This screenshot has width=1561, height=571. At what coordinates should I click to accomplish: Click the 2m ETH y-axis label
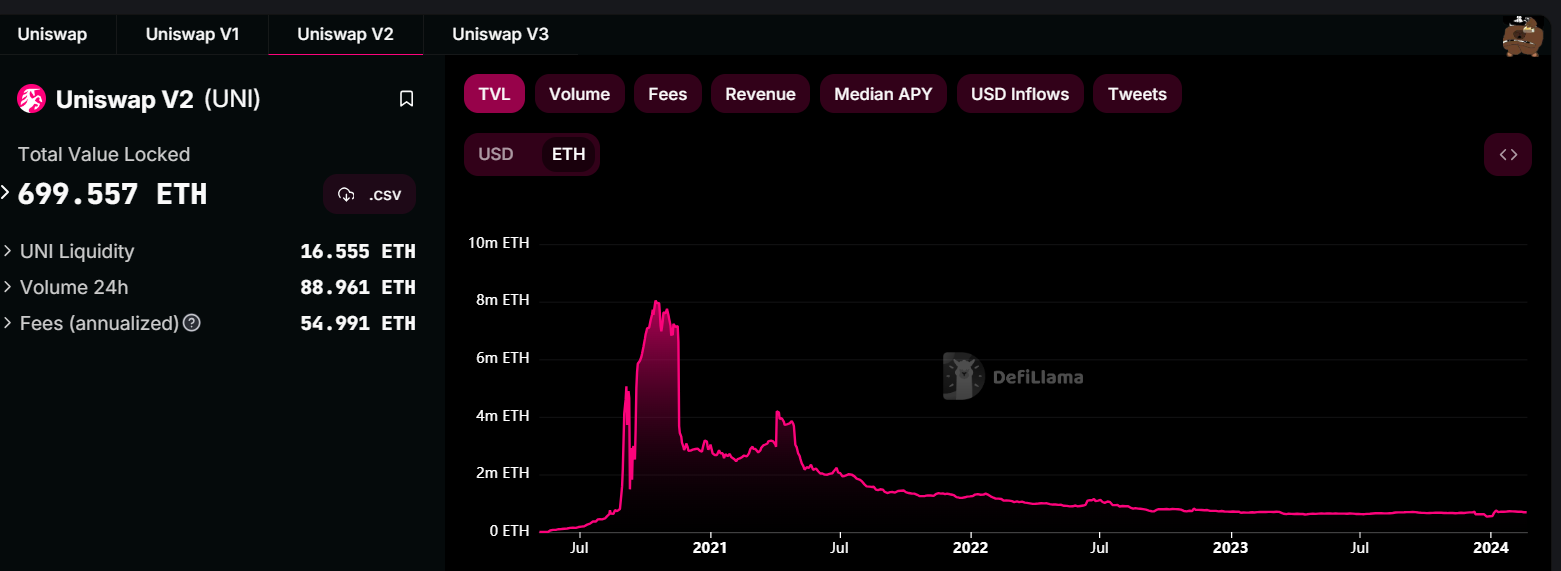(x=502, y=473)
